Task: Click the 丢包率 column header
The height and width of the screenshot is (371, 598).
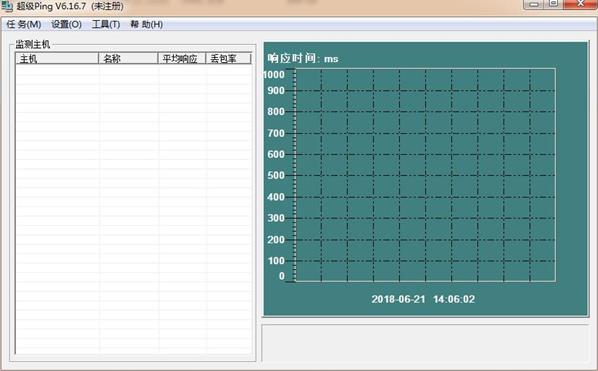Action: tap(228, 58)
